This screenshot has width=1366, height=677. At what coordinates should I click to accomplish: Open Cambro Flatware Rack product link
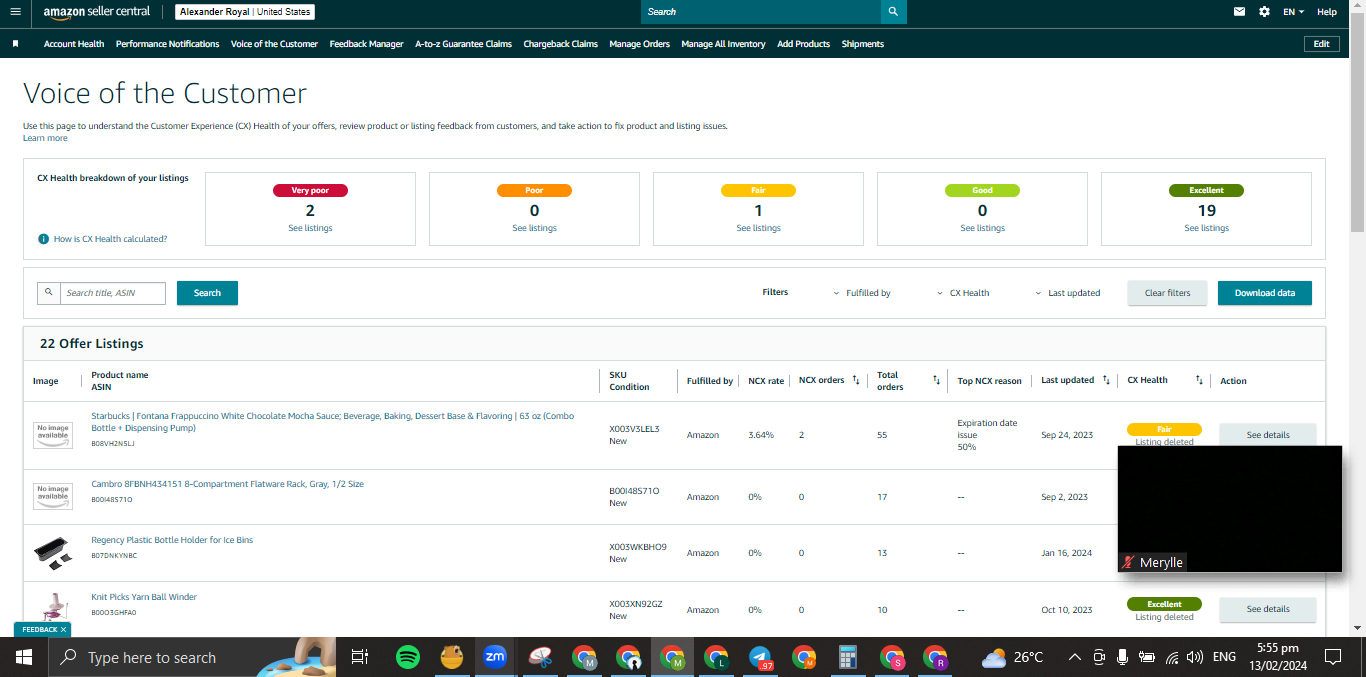pos(227,484)
